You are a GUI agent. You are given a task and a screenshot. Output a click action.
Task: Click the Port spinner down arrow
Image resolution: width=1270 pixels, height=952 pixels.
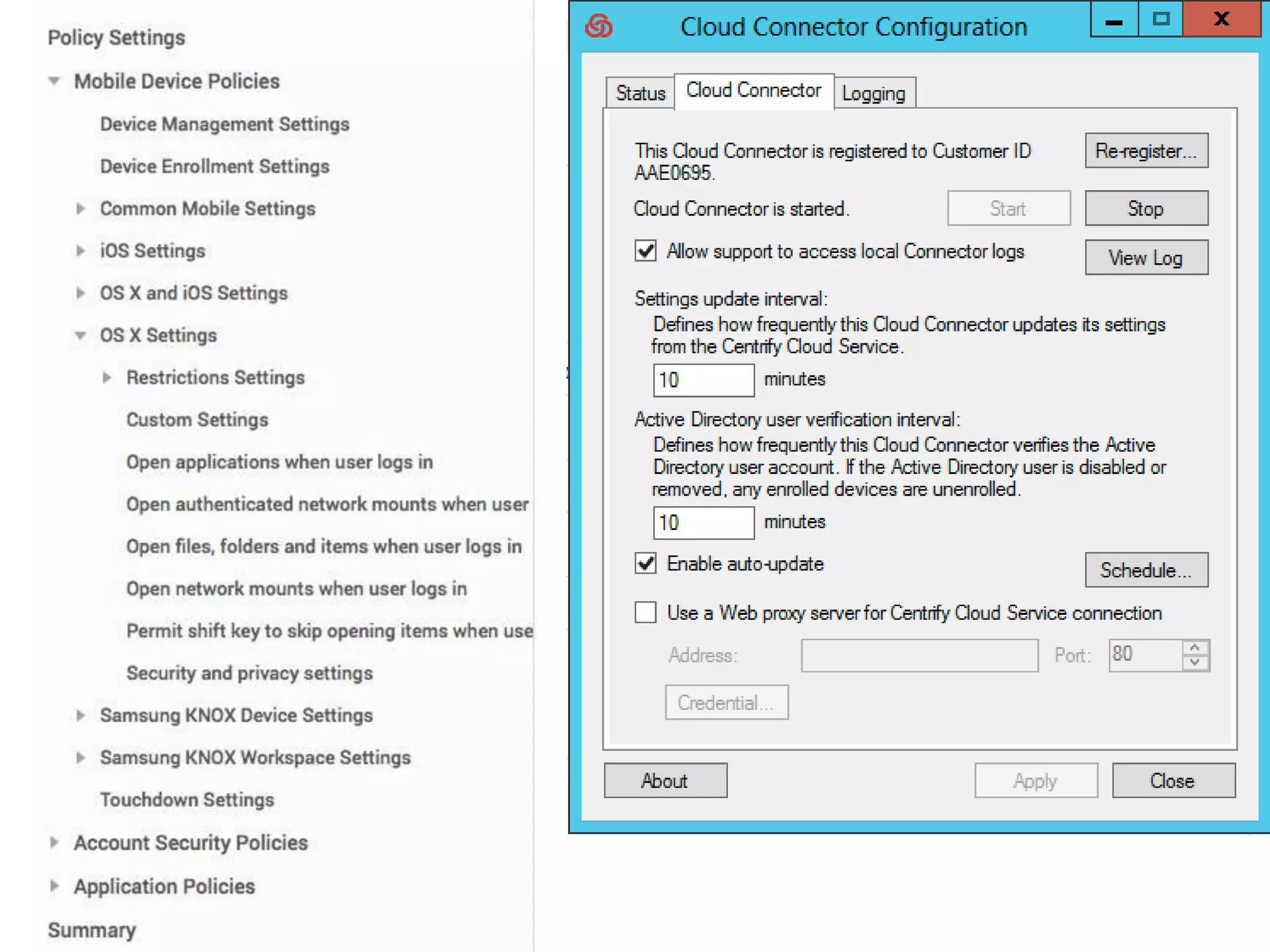pos(1195,663)
